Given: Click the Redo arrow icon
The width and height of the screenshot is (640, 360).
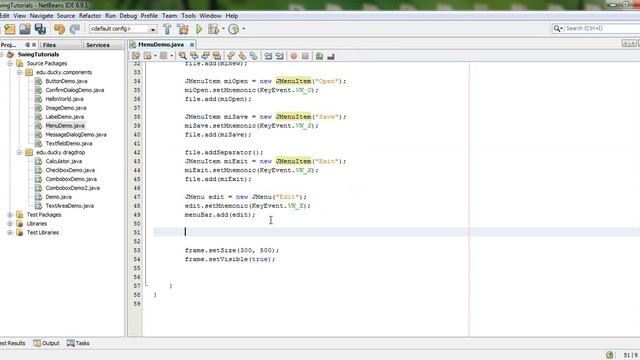Looking at the screenshot, I should tap(74, 29).
